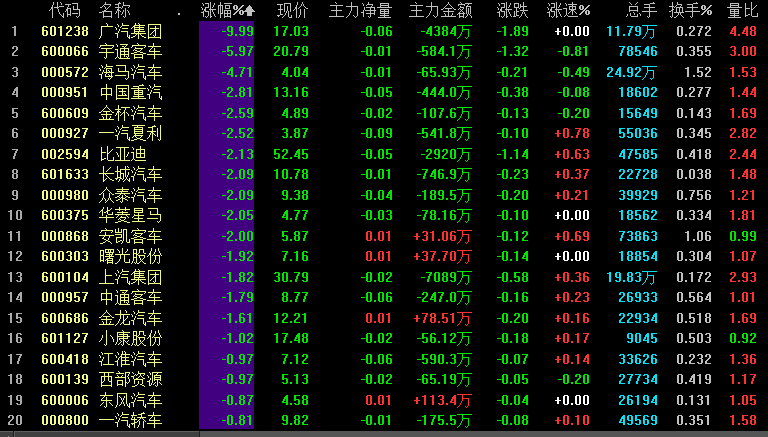The width and height of the screenshot is (768, 437).
Task: Select stock 众泰汽车
Action: point(130,195)
